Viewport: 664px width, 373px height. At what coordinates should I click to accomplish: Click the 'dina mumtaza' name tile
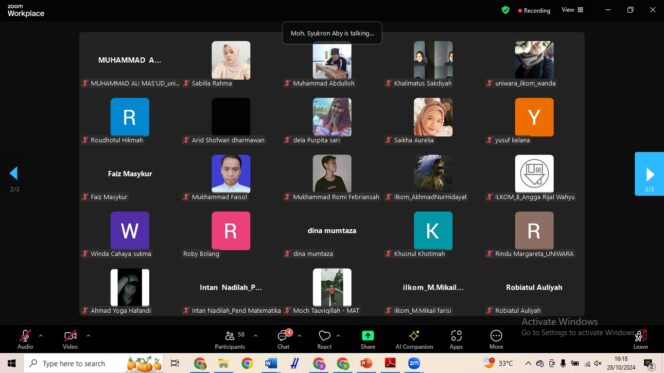332,231
